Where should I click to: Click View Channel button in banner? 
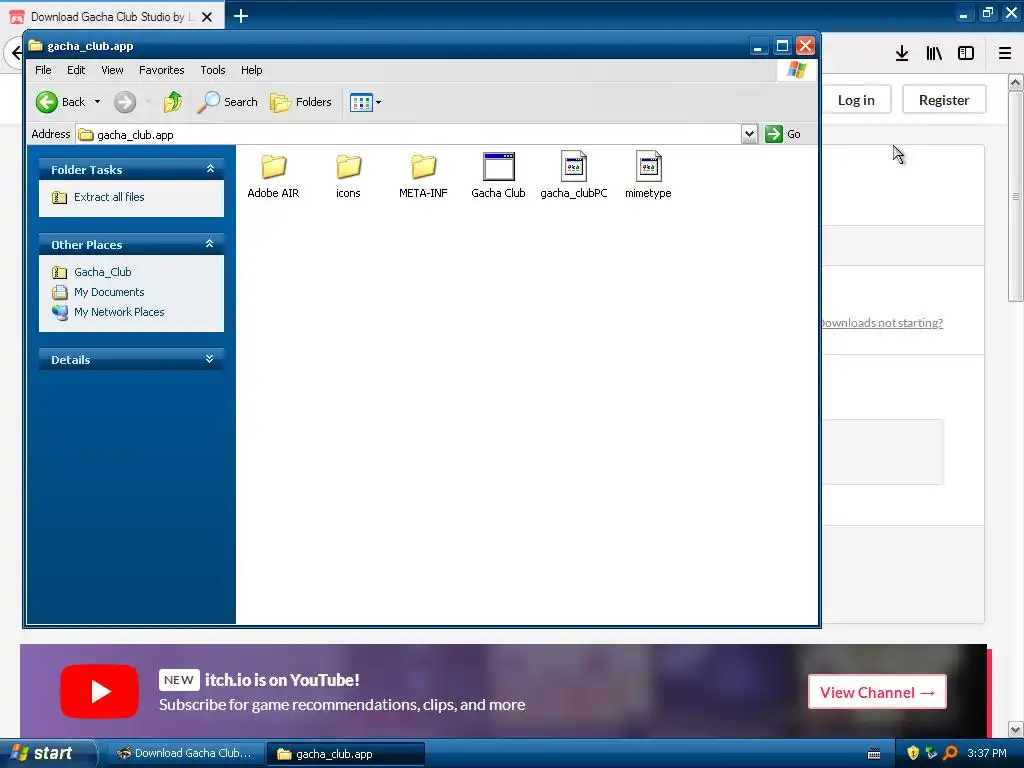pos(877,692)
